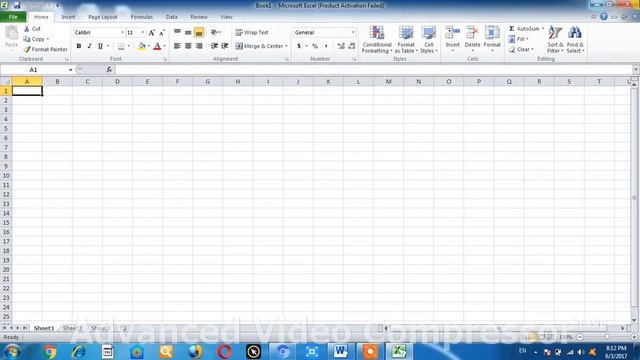Toggle Middle Align in Alignment group
The width and height of the screenshot is (640, 360).
[x=188, y=32]
